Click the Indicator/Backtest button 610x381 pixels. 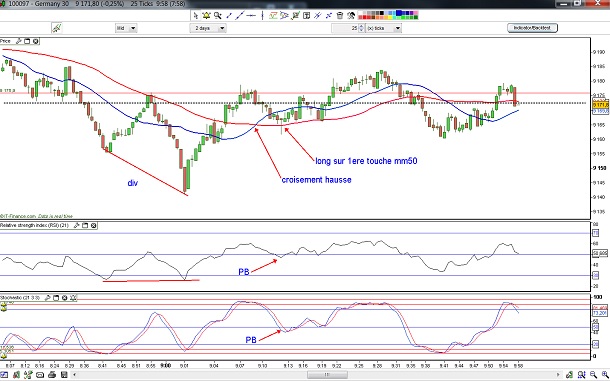pyautogui.click(x=532, y=28)
